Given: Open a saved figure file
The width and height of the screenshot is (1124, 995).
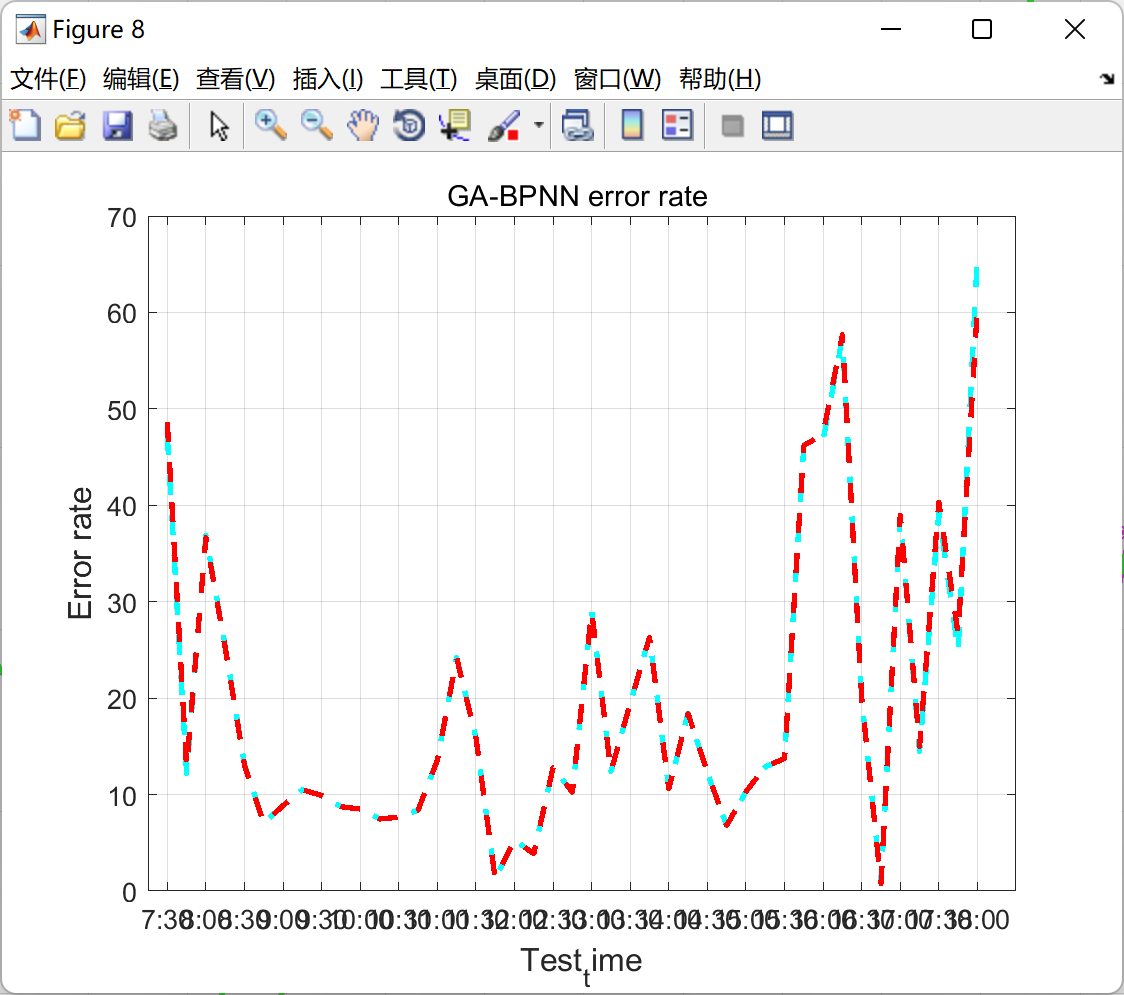Looking at the screenshot, I should click(x=71, y=125).
